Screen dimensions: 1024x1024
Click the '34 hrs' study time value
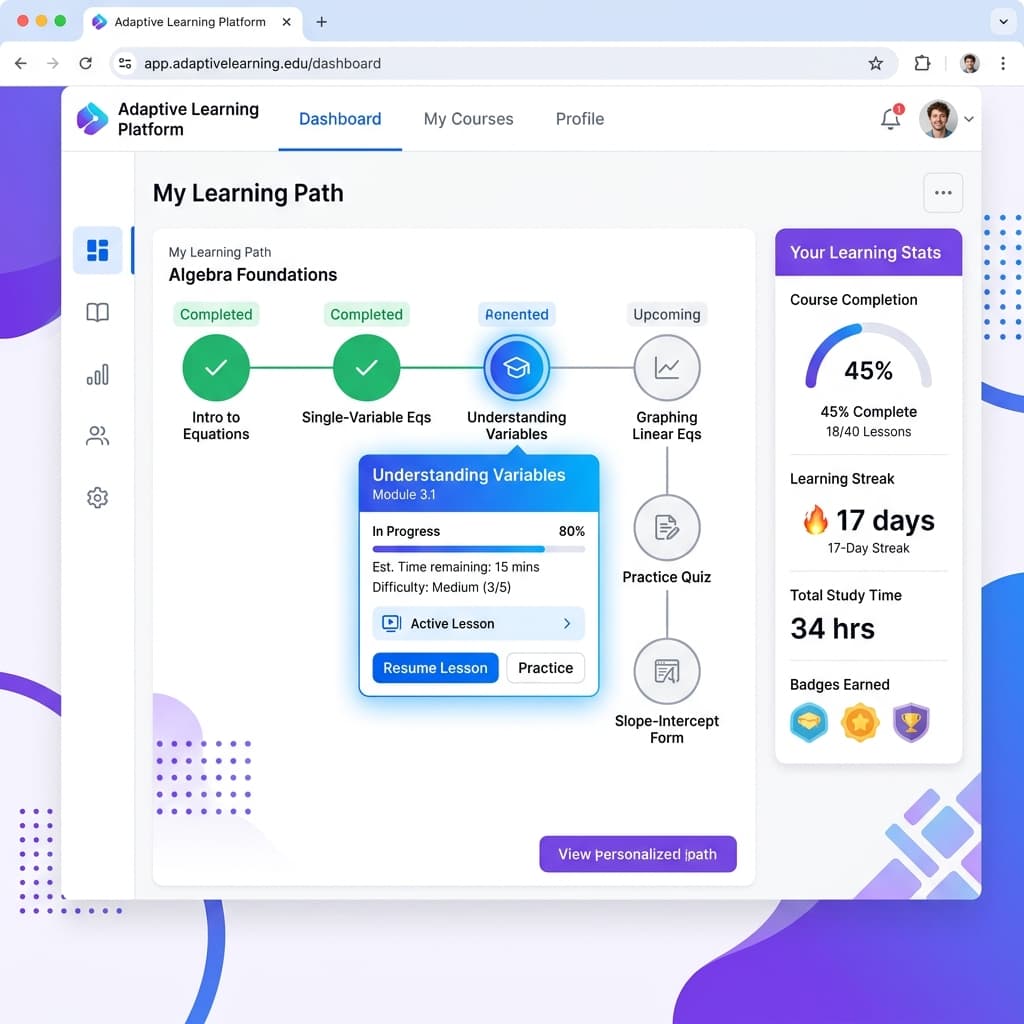click(x=832, y=628)
